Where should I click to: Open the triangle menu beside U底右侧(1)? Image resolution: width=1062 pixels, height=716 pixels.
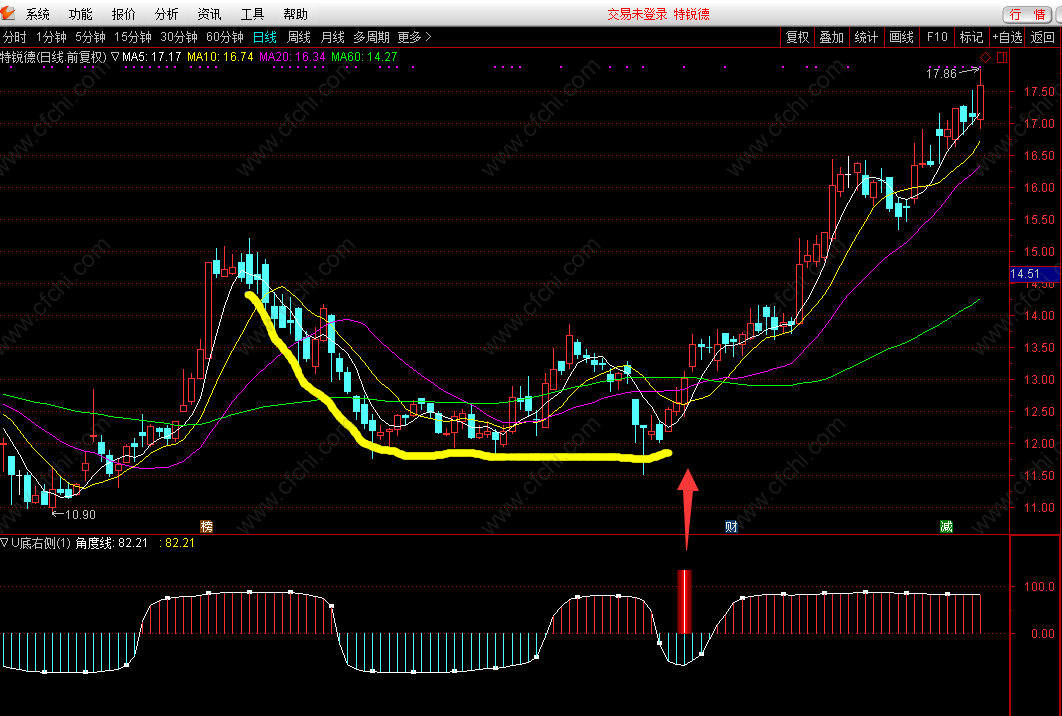5,543
